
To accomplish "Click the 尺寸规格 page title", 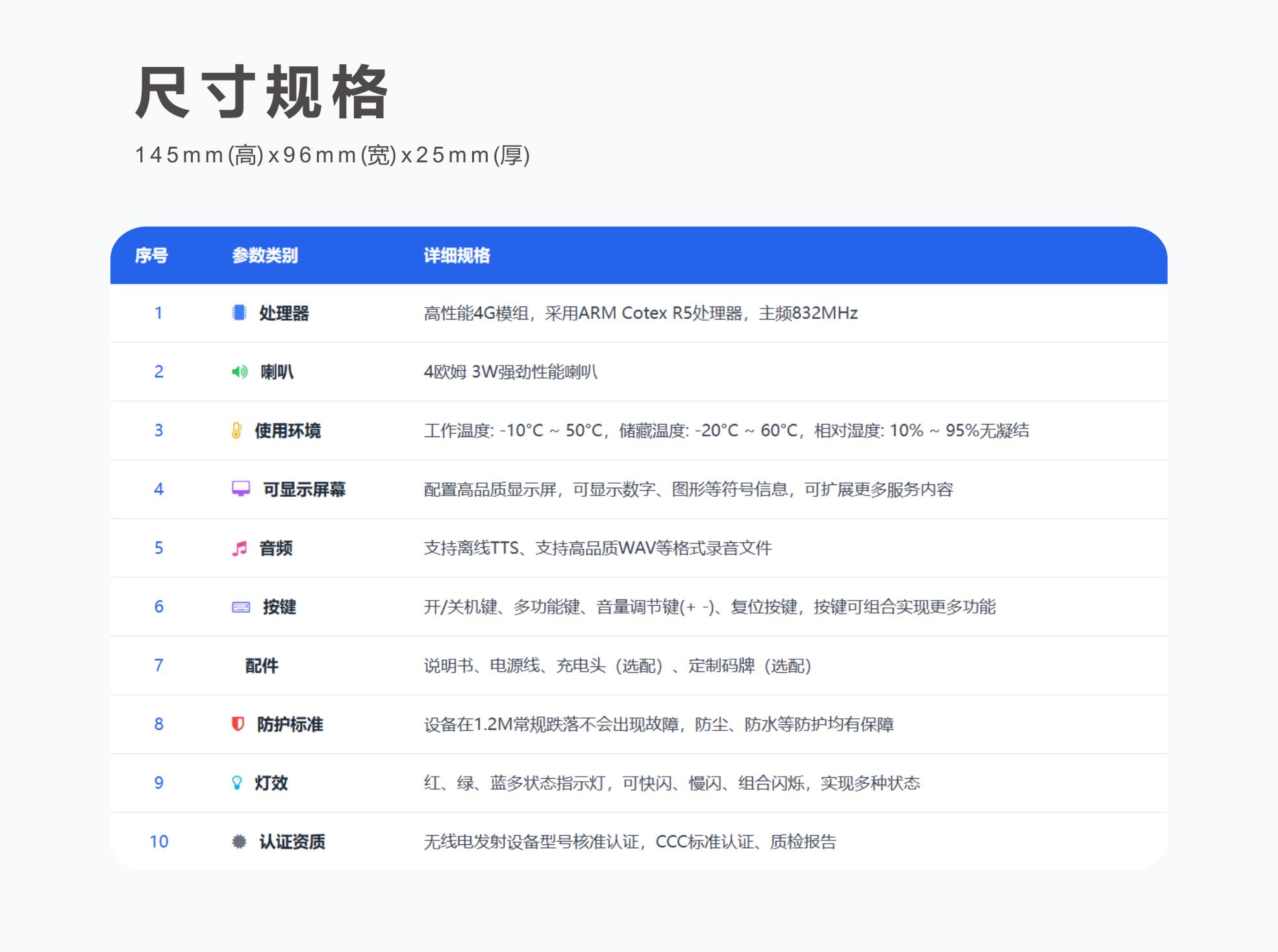I will click(x=262, y=92).
